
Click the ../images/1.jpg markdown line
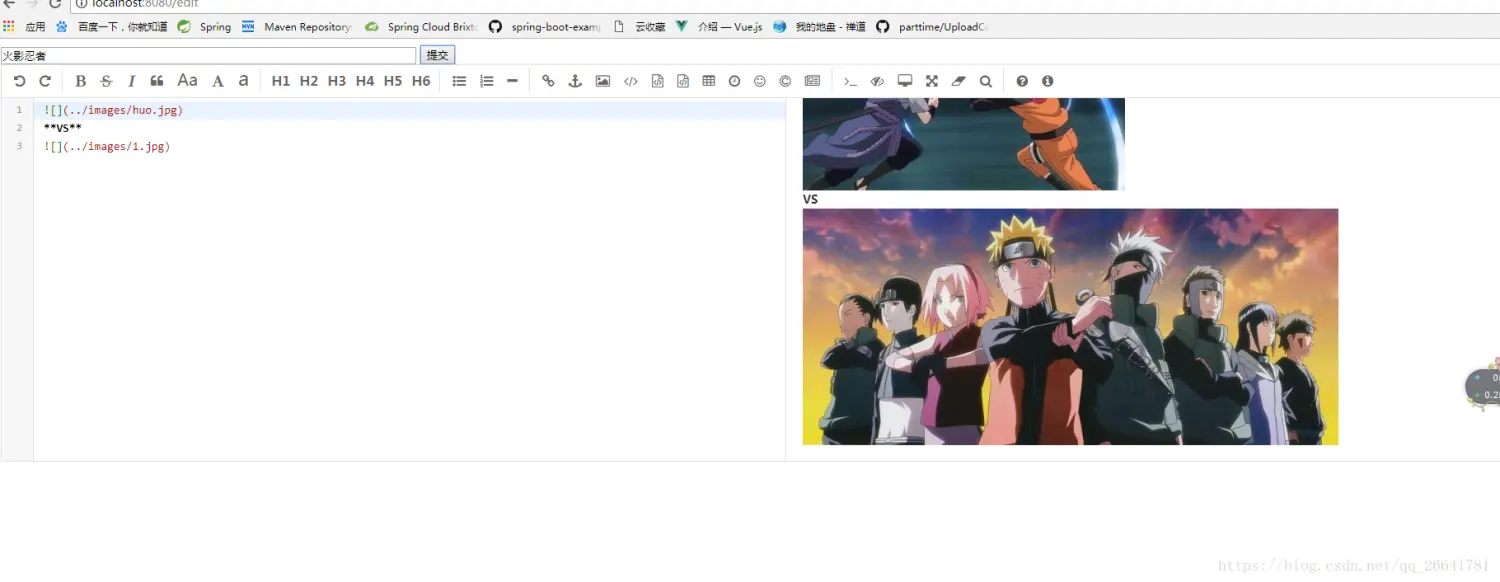click(x=107, y=146)
